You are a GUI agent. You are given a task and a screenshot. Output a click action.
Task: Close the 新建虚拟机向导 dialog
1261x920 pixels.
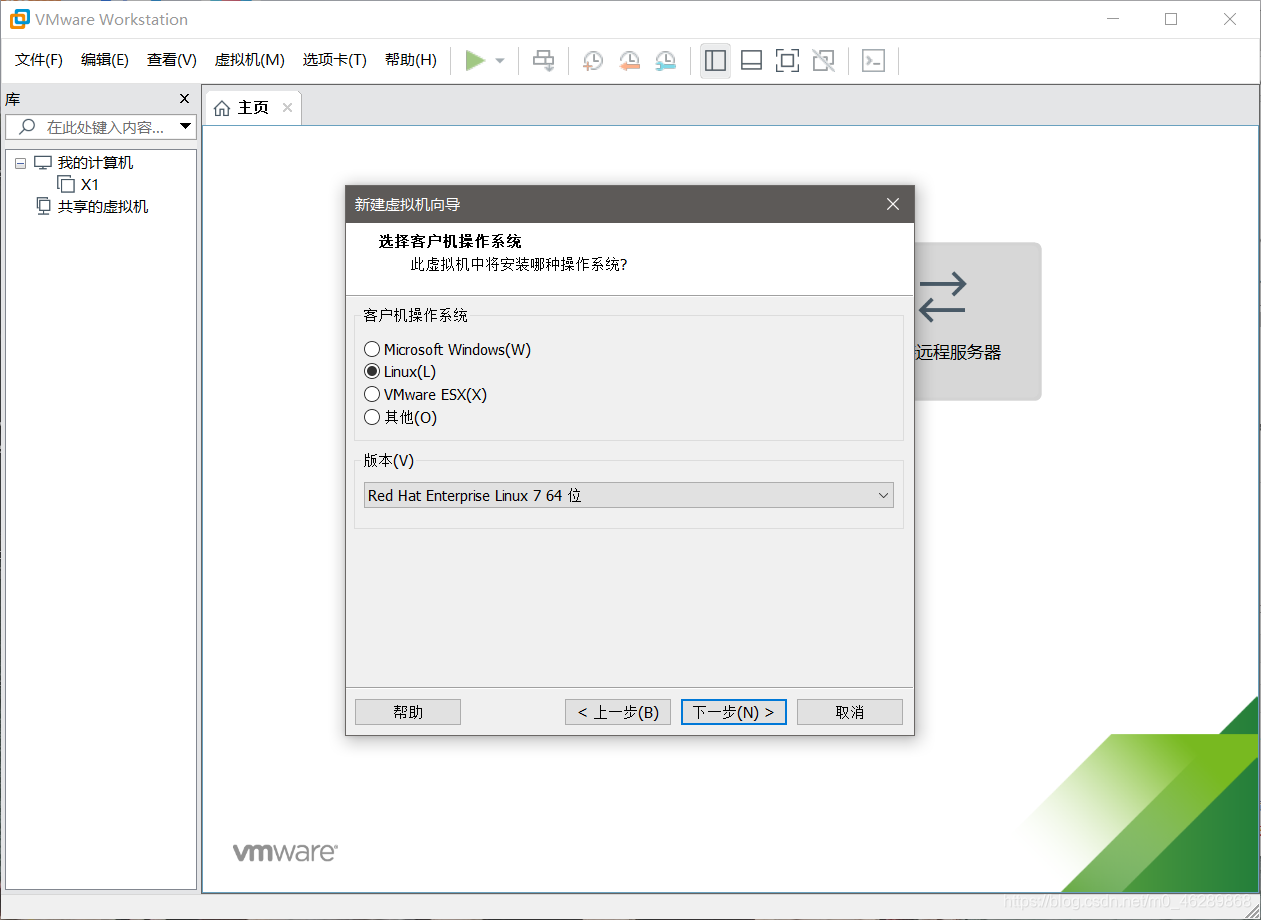pyautogui.click(x=893, y=204)
